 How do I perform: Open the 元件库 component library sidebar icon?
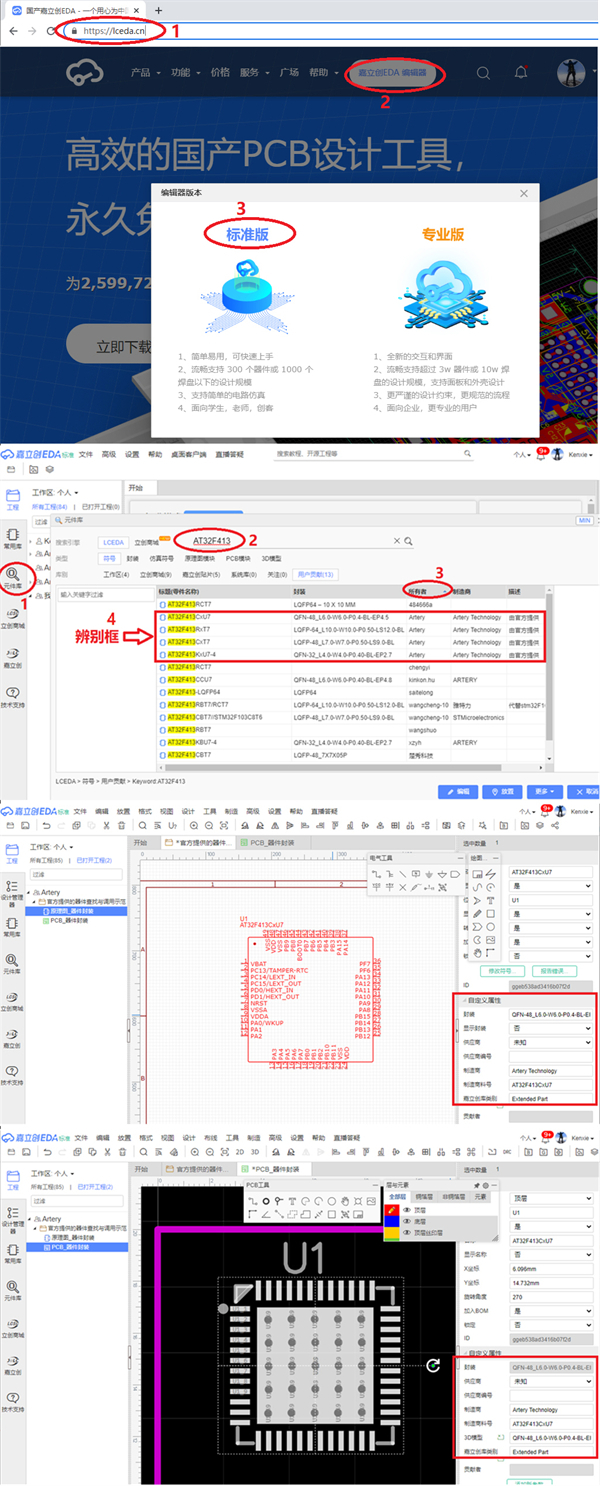click(x=13, y=576)
